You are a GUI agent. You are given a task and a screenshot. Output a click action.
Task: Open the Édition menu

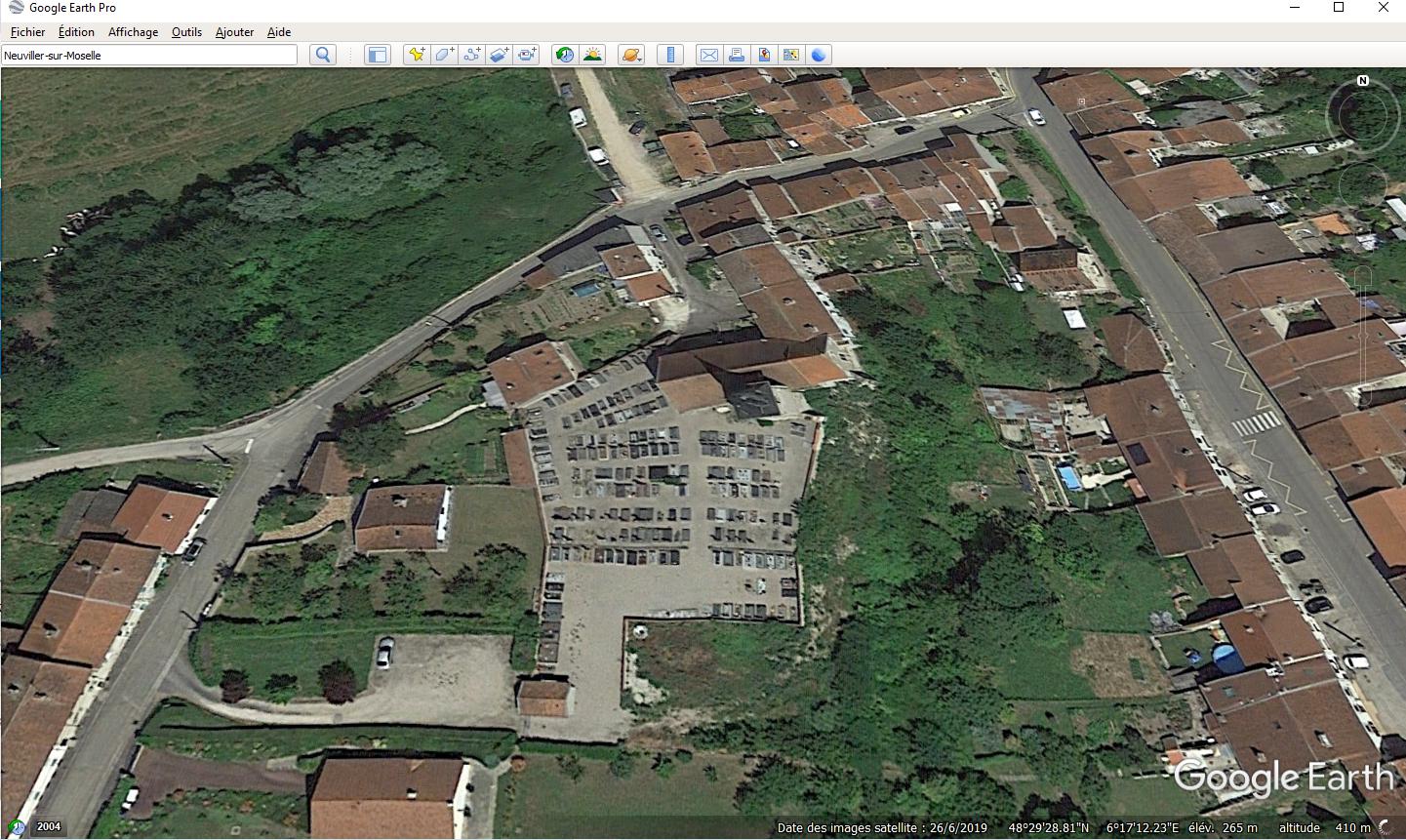76,31
